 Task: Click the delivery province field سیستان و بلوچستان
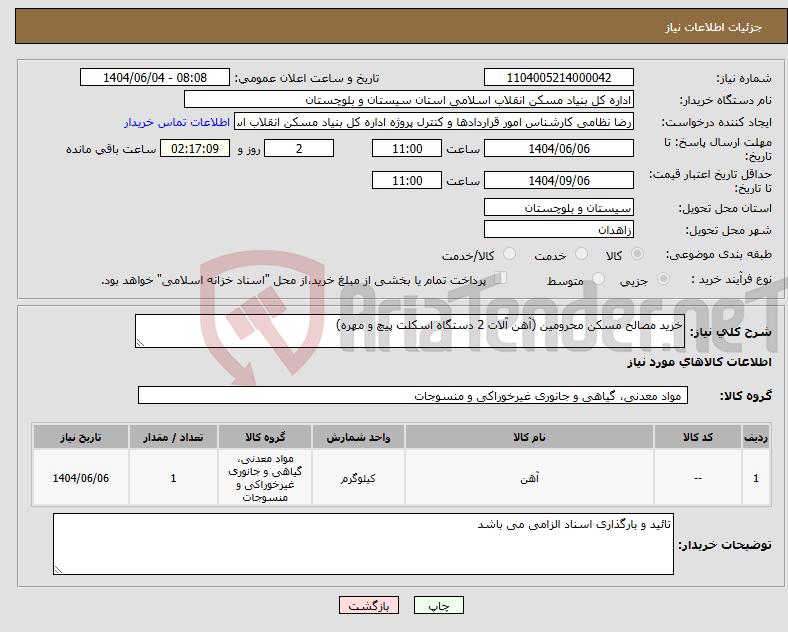coord(559,207)
